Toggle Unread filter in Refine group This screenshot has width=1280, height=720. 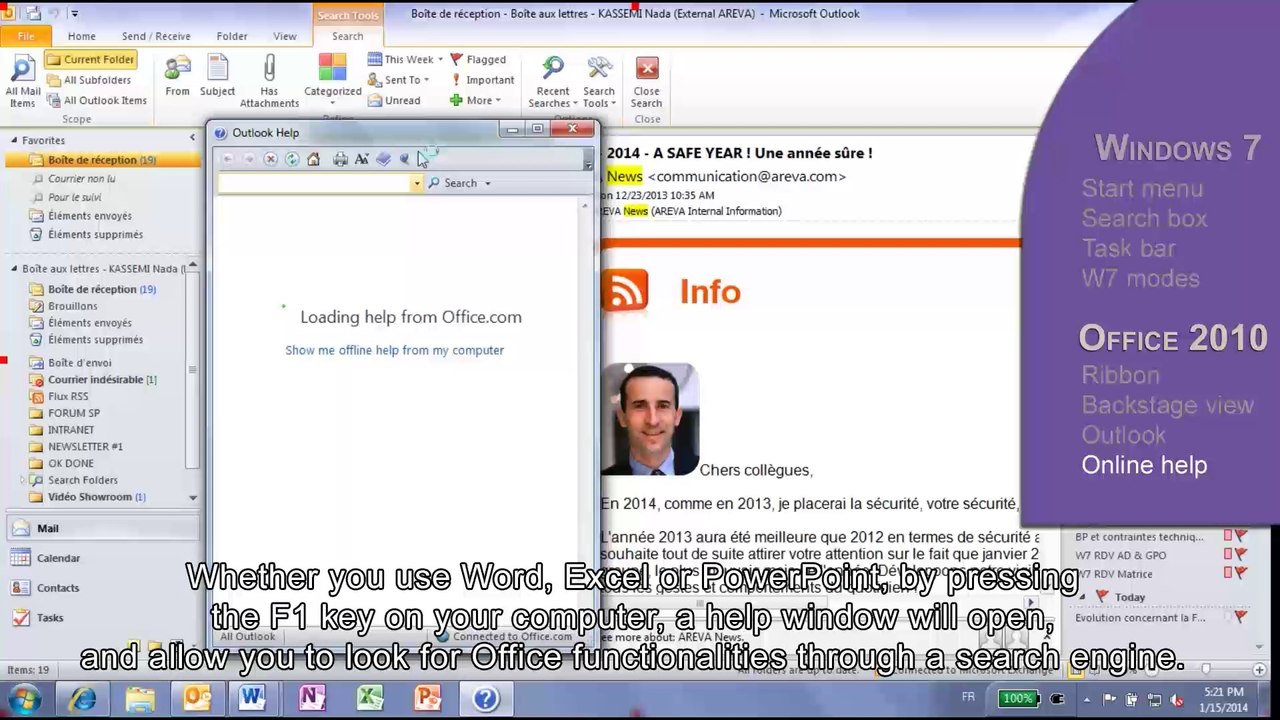[393, 100]
